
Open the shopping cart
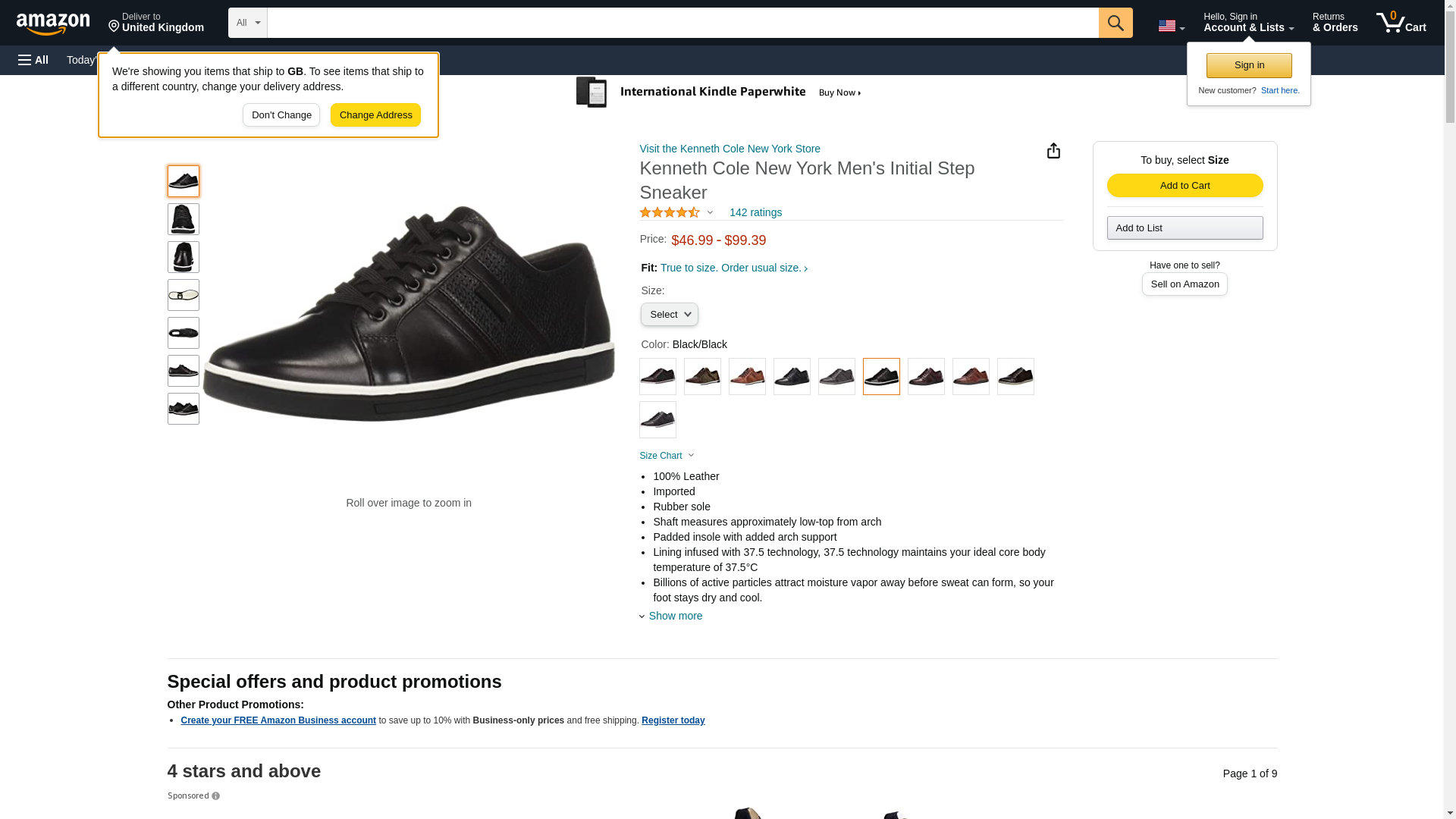tap(1401, 23)
